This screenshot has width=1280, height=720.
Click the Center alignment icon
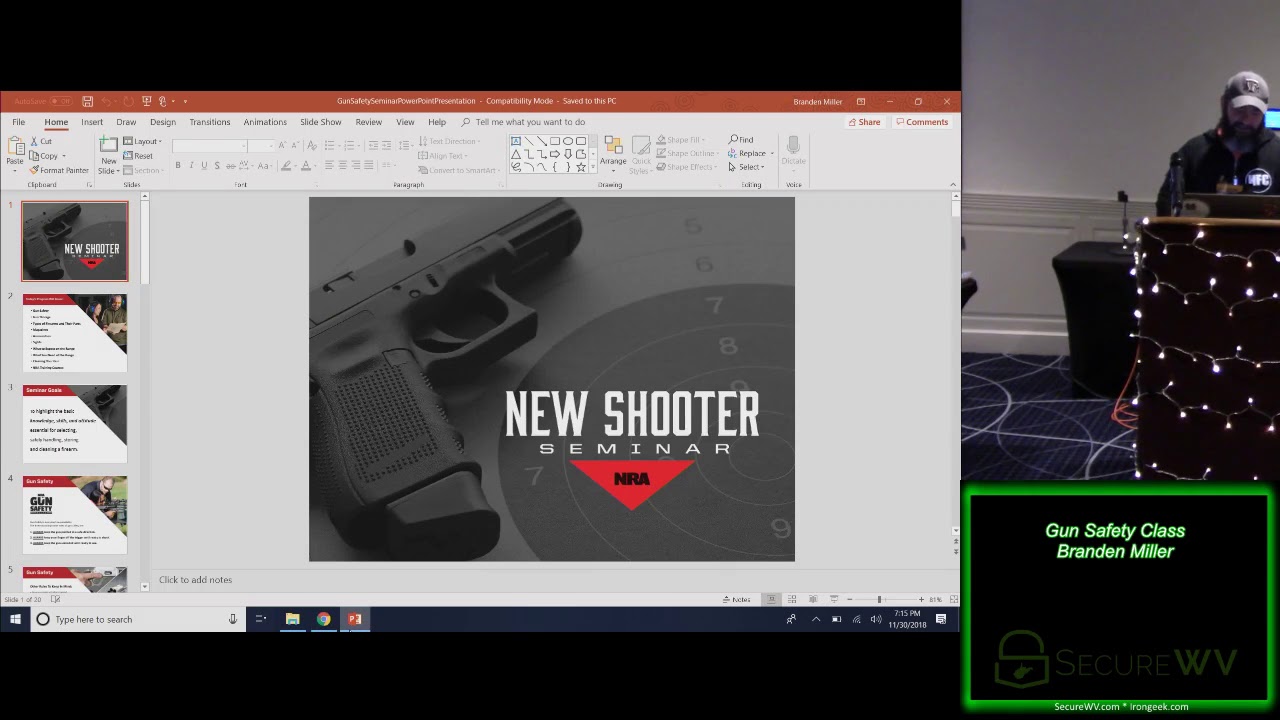coord(342,165)
